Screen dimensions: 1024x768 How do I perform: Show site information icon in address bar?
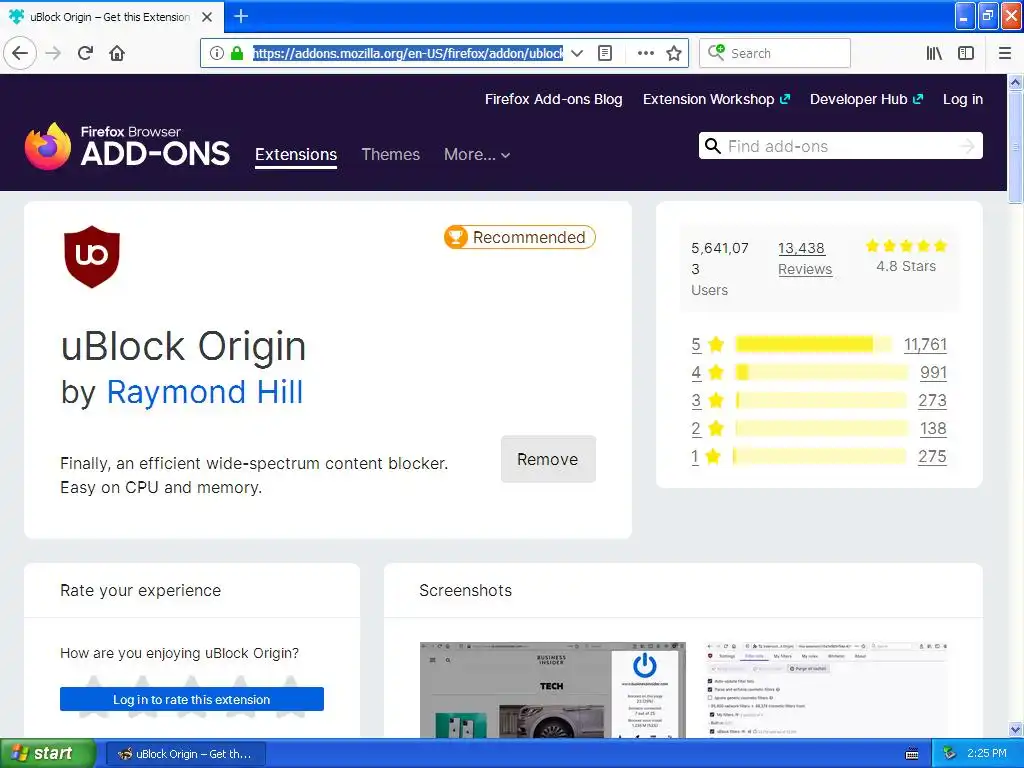click(x=217, y=53)
